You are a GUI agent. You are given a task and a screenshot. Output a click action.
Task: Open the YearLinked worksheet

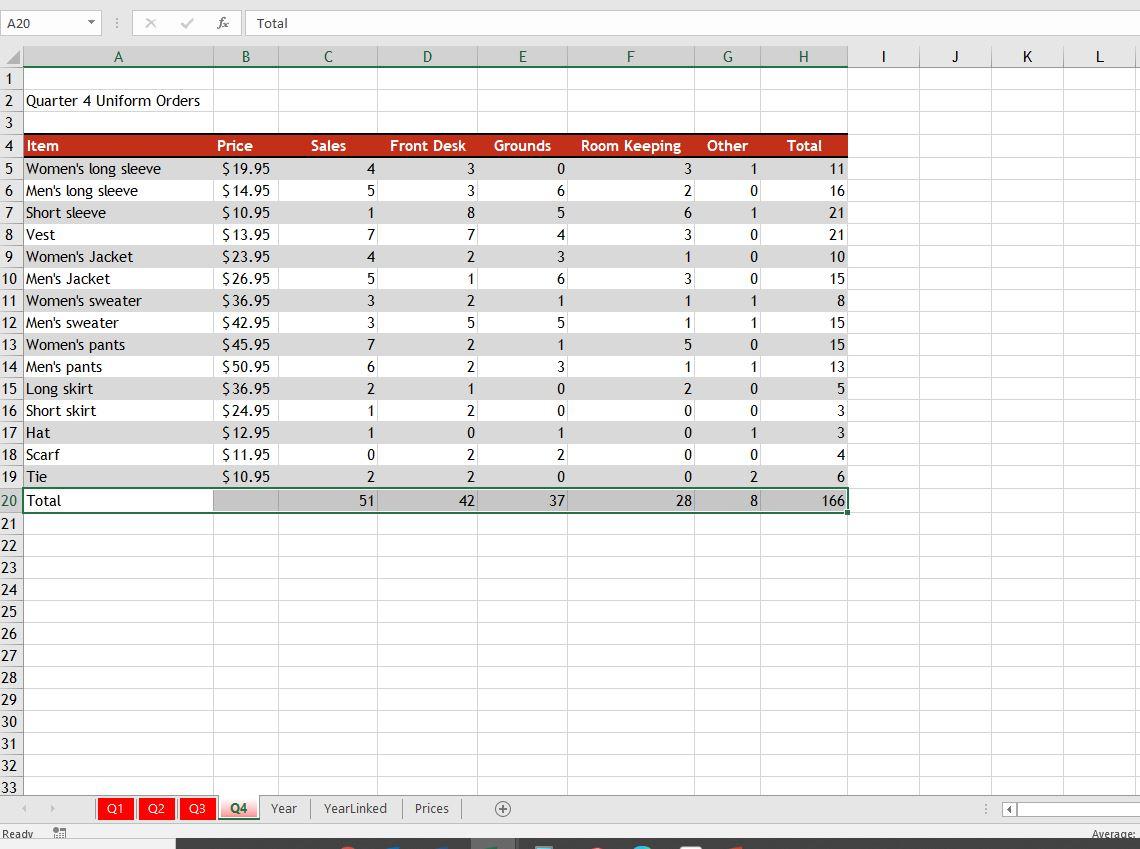(355, 808)
